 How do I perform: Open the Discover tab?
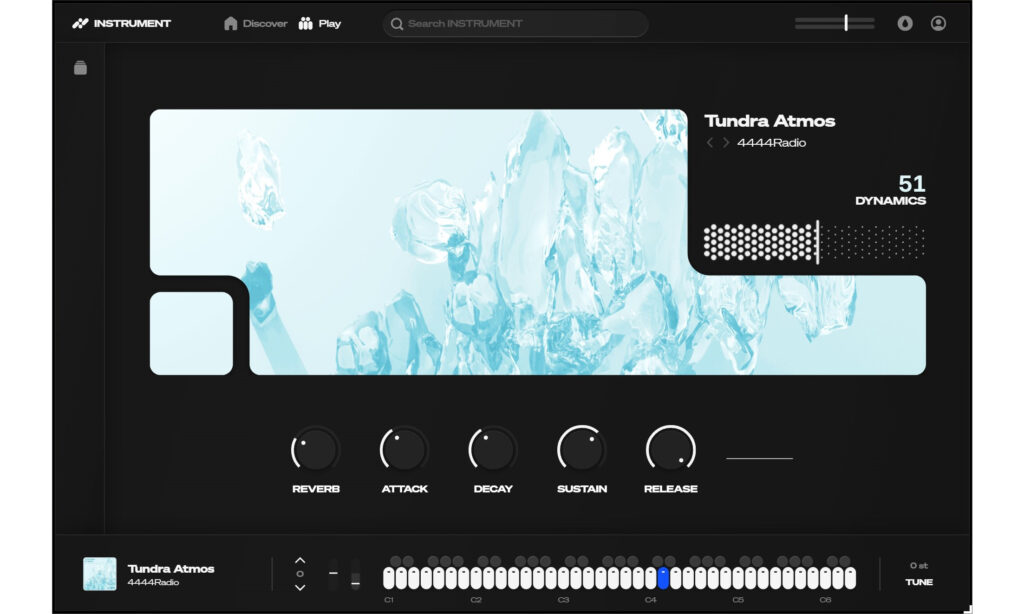(255, 23)
